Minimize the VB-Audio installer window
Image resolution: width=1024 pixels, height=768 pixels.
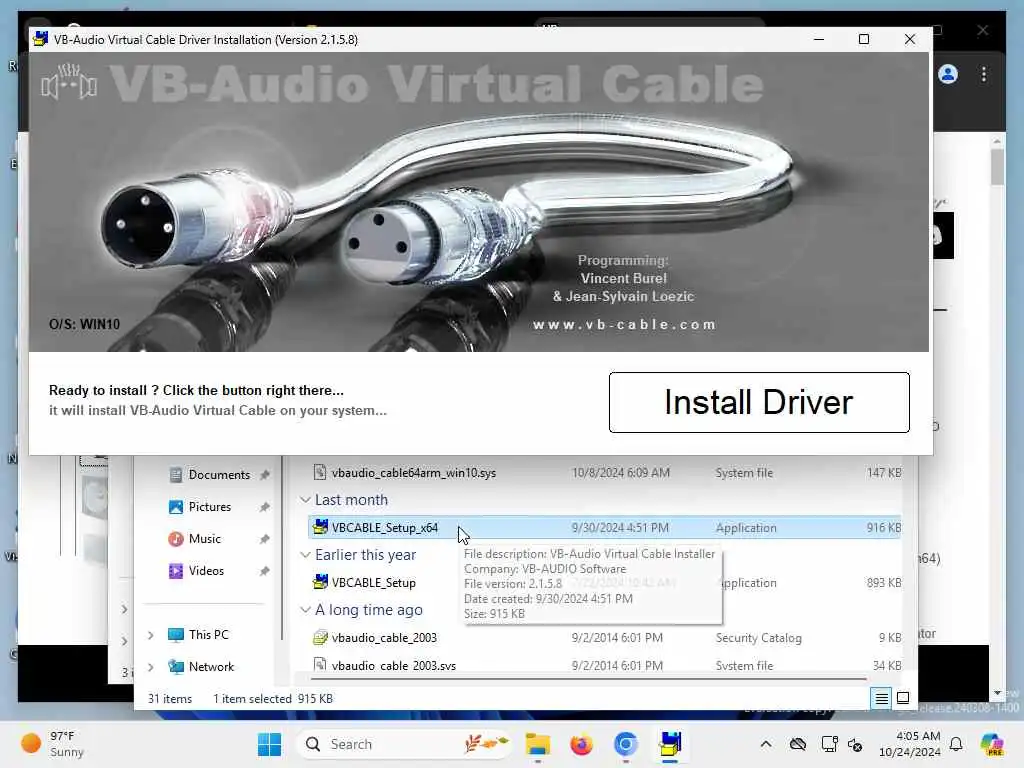[819, 39]
